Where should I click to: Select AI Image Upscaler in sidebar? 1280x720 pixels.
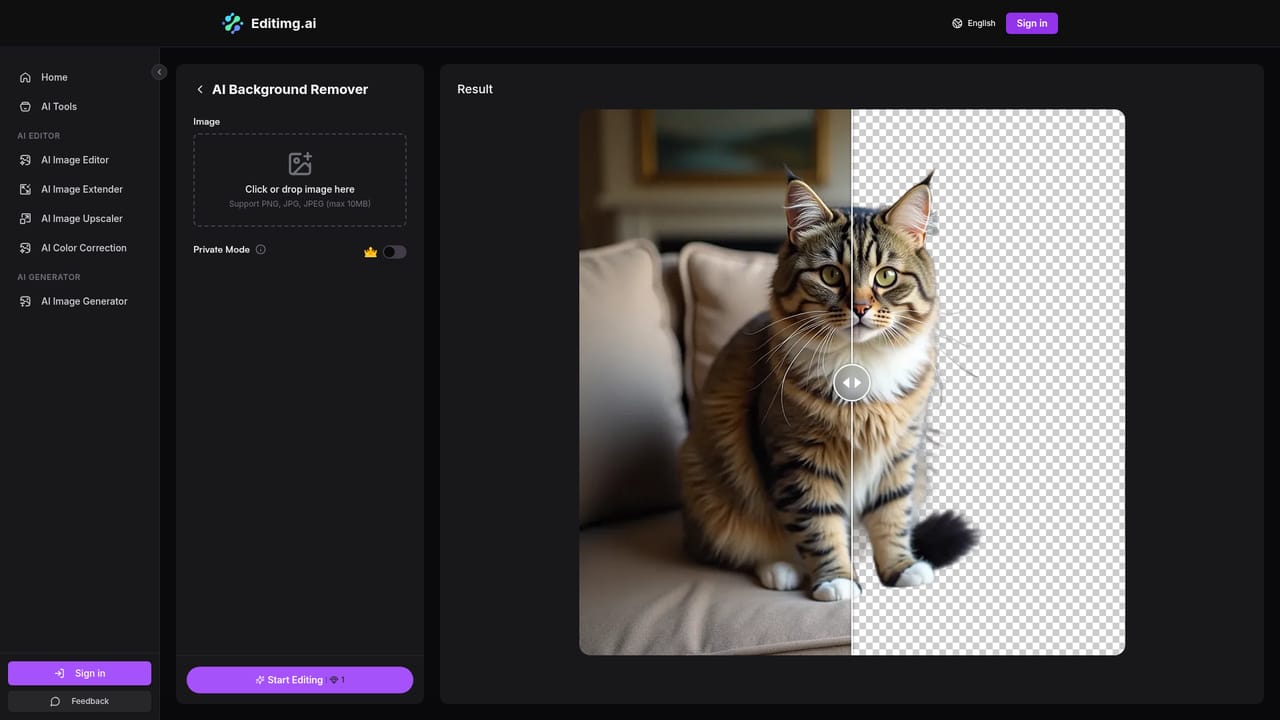click(80, 218)
